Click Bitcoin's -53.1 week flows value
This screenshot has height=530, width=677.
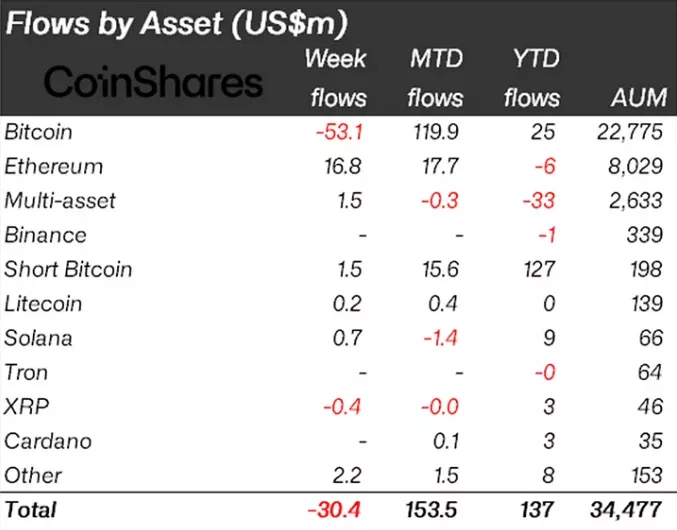click(340, 131)
